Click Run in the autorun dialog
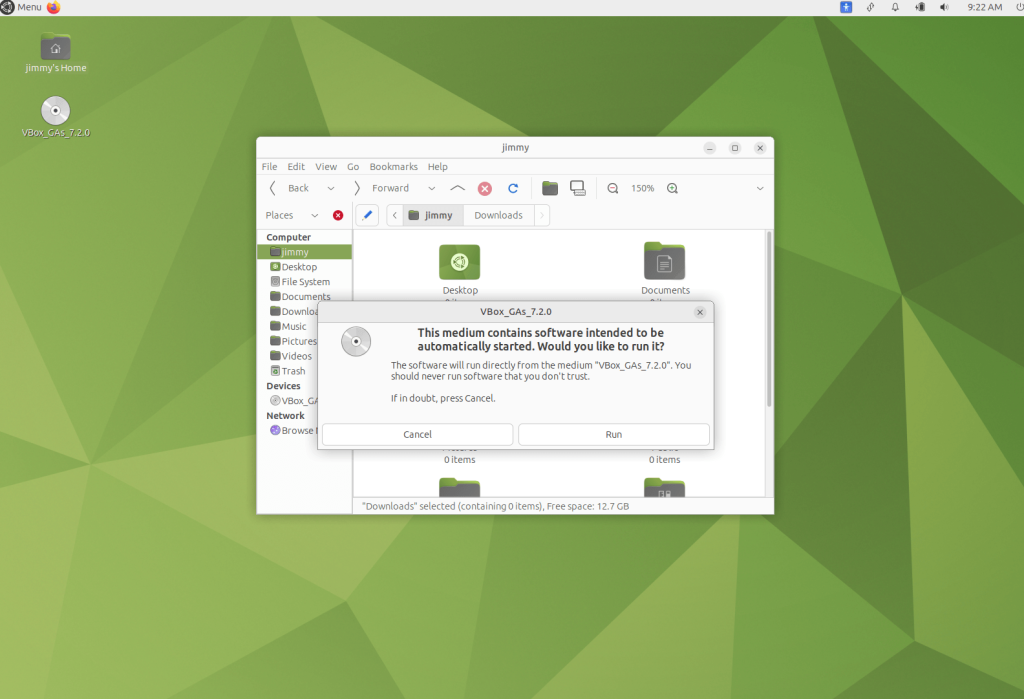Screen dimensions: 1024x699 click(614, 434)
